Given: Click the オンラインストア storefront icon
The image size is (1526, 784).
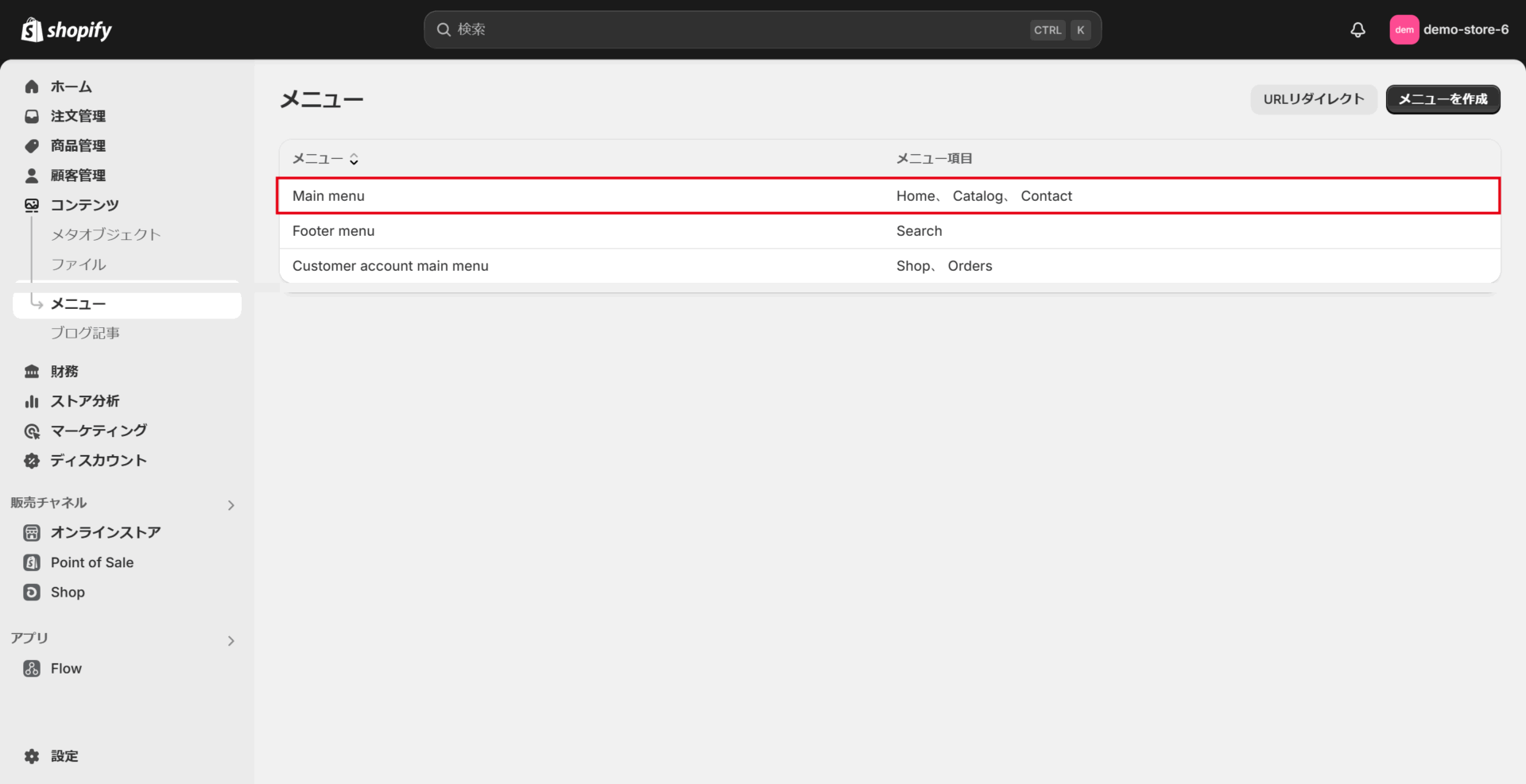Looking at the screenshot, I should point(32,533).
